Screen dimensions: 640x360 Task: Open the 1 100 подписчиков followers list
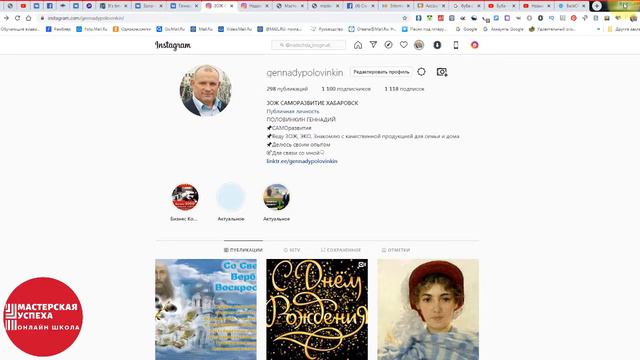click(346, 89)
